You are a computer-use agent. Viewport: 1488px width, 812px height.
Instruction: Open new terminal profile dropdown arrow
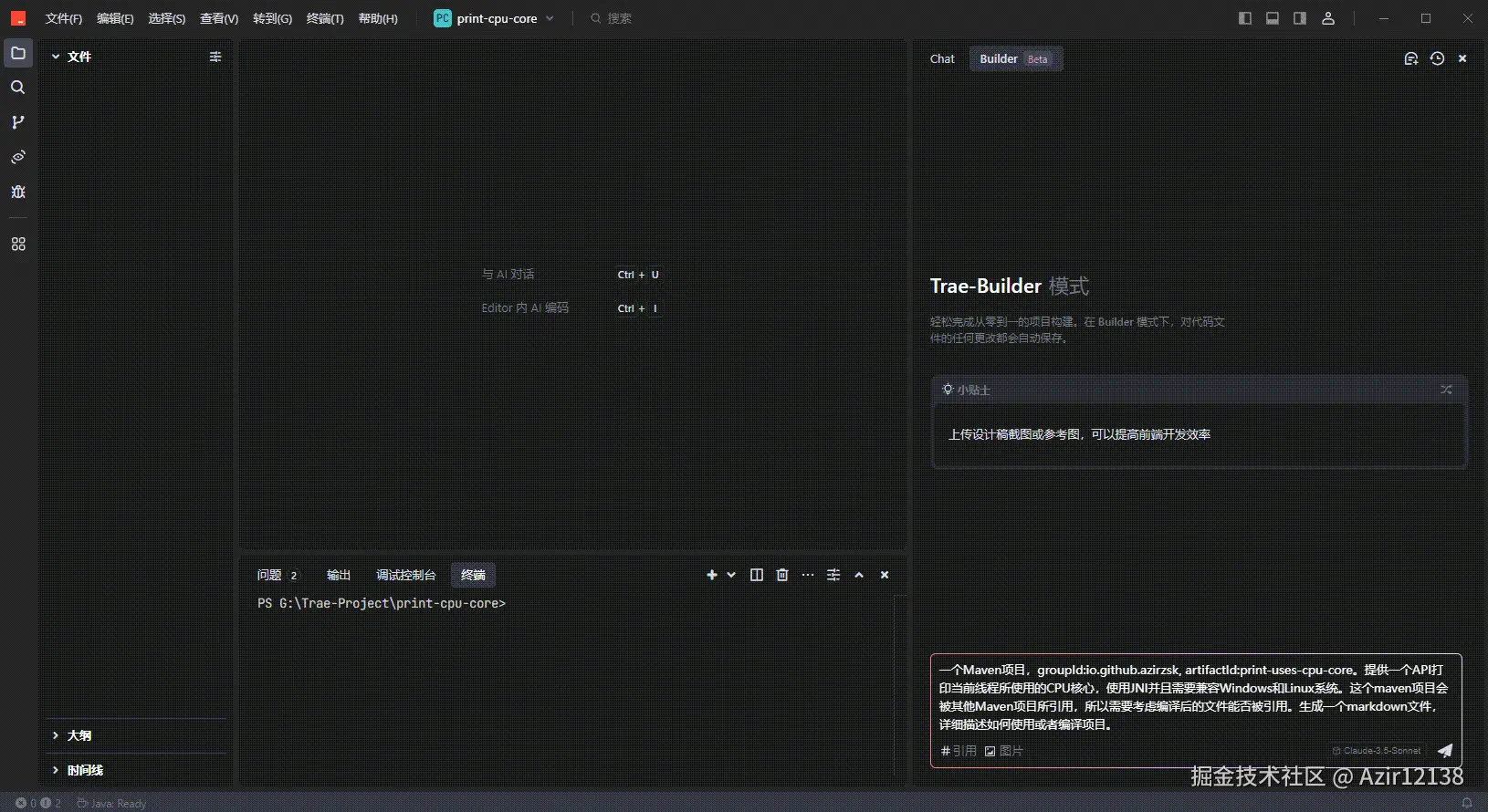coord(731,575)
